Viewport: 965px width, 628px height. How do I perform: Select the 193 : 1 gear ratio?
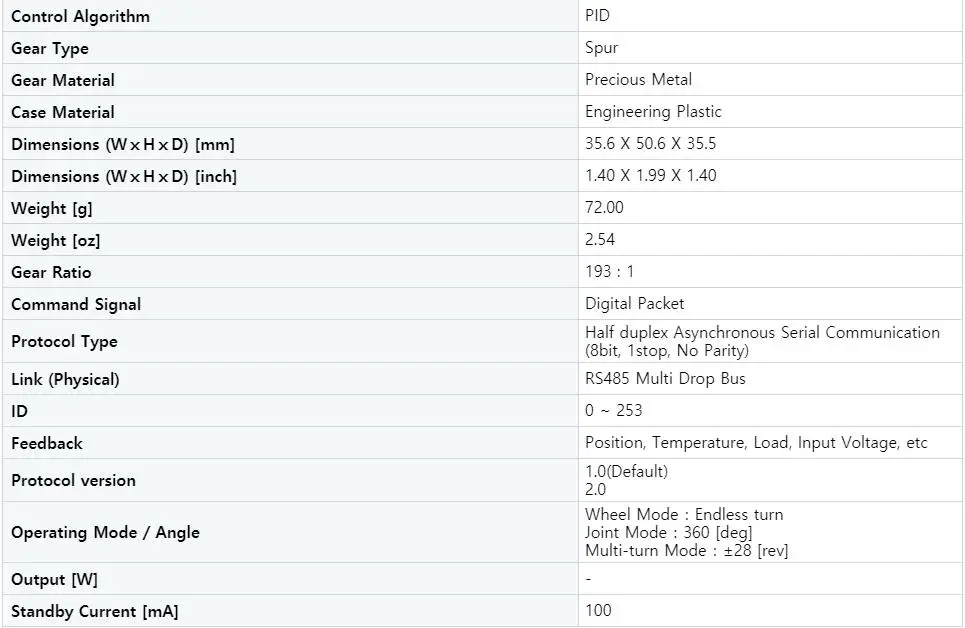(x=609, y=272)
